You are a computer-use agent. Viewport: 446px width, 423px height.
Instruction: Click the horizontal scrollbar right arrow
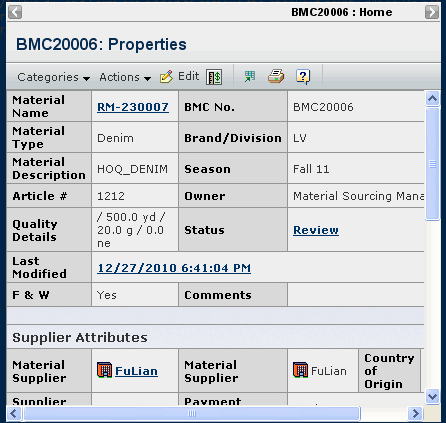(x=415, y=414)
